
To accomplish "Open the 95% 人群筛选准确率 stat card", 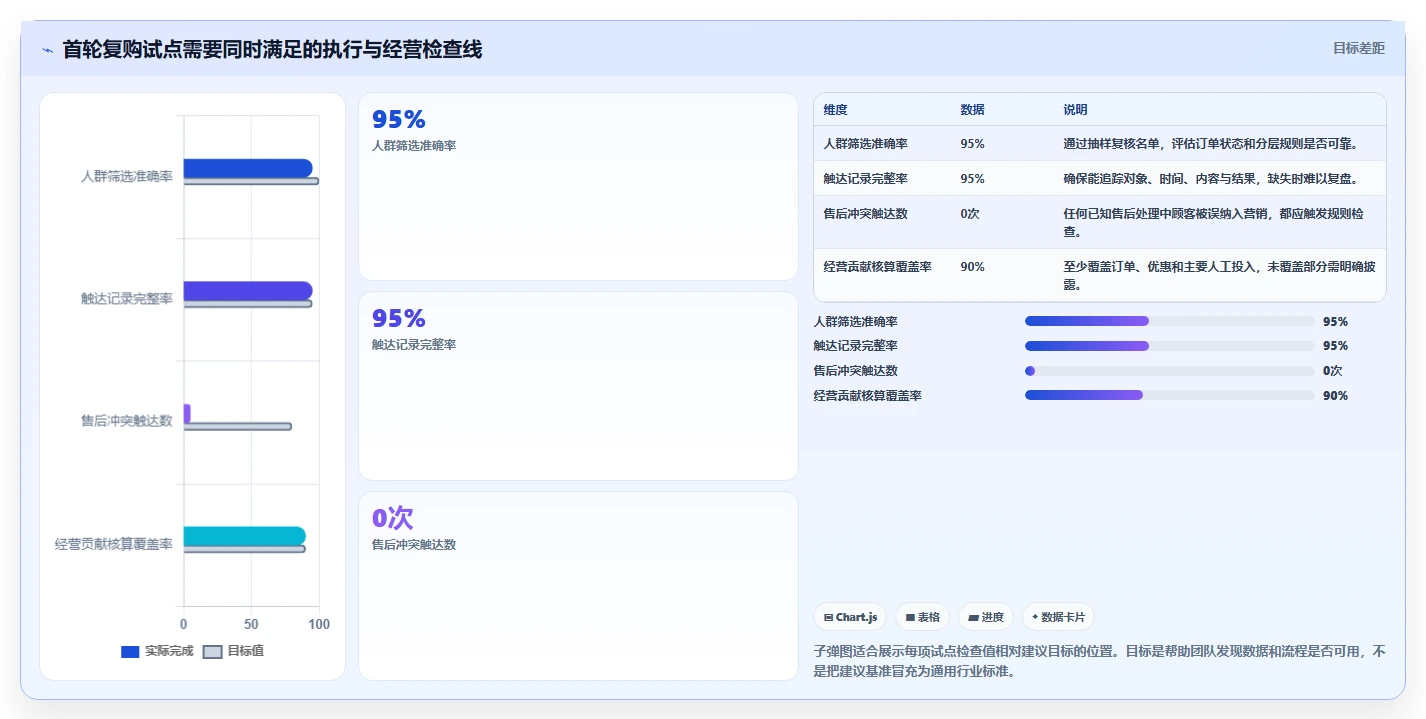I will tap(578, 187).
